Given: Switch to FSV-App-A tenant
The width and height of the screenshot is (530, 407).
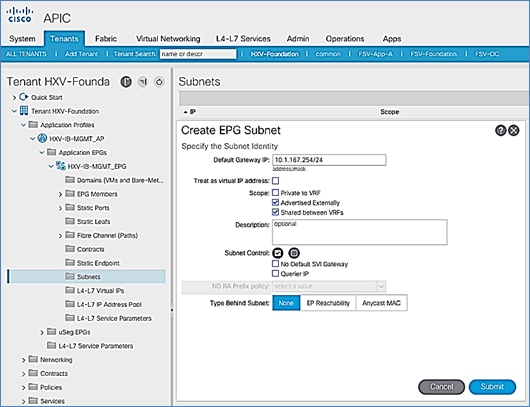Looking at the screenshot, I should [x=375, y=54].
